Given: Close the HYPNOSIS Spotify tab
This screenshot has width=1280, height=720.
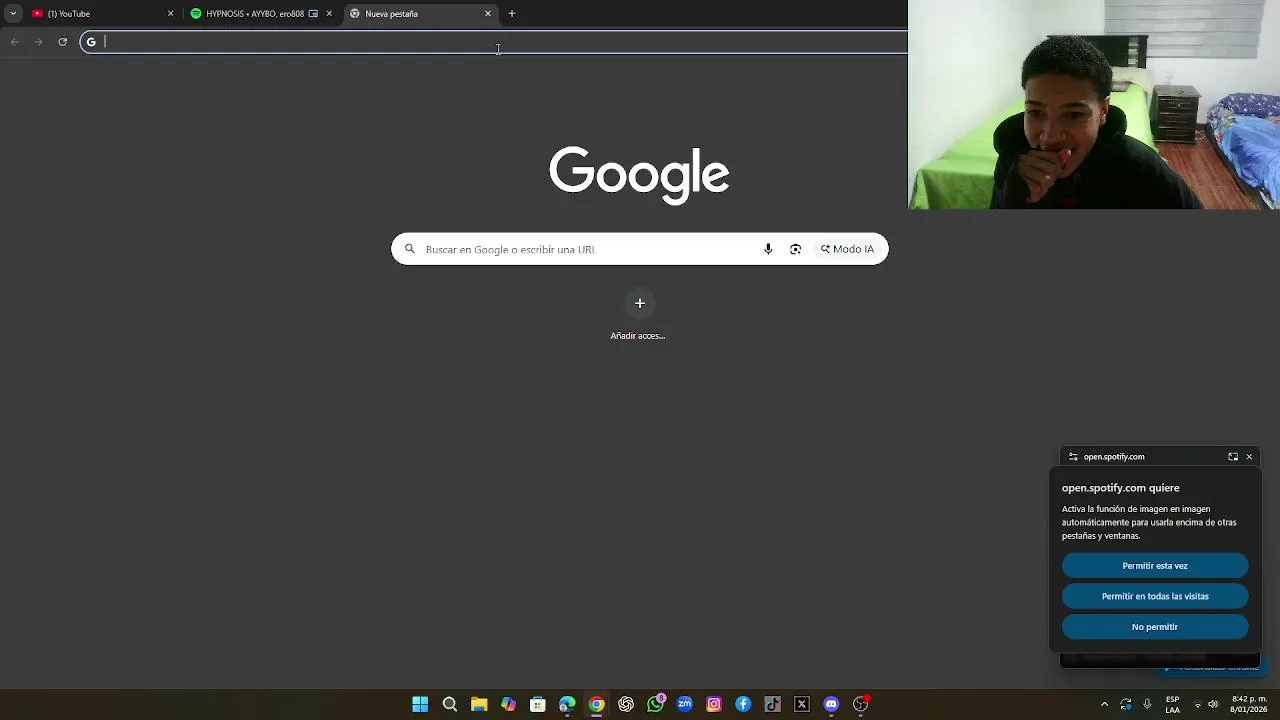Looking at the screenshot, I should (x=329, y=13).
